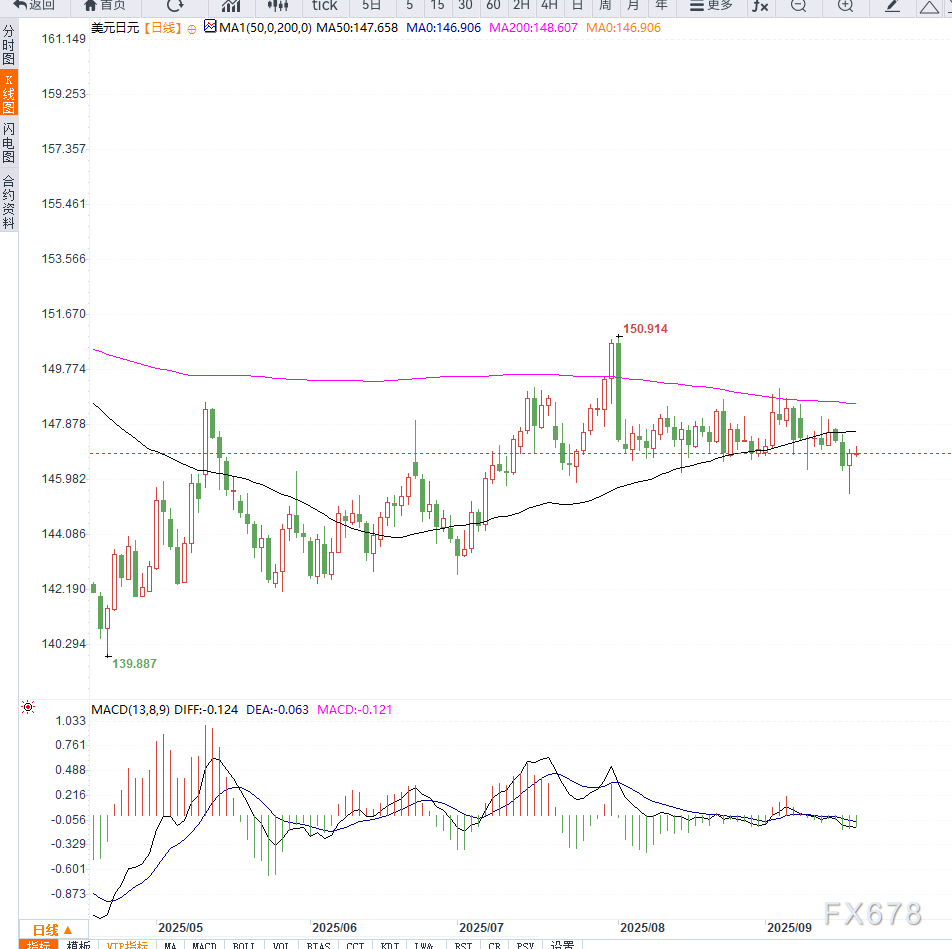Click the zoom out magnifier icon

[796, 8]
